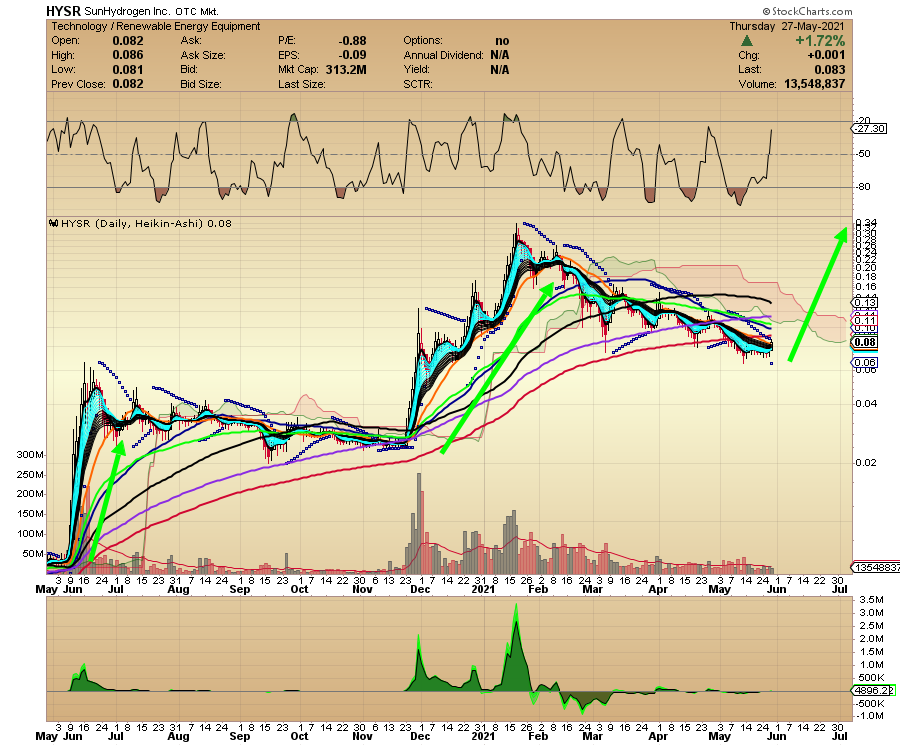Click the Options value no

(x=502, y=41)
